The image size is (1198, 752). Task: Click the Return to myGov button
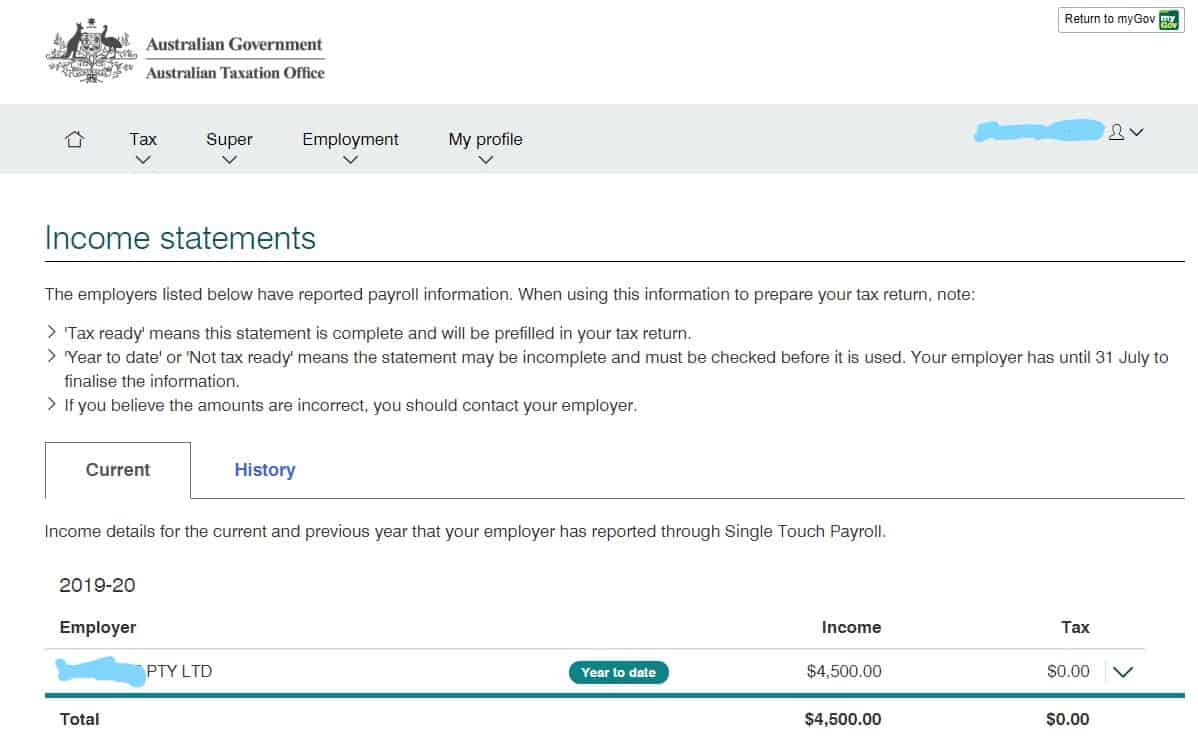click(1120, 20)
